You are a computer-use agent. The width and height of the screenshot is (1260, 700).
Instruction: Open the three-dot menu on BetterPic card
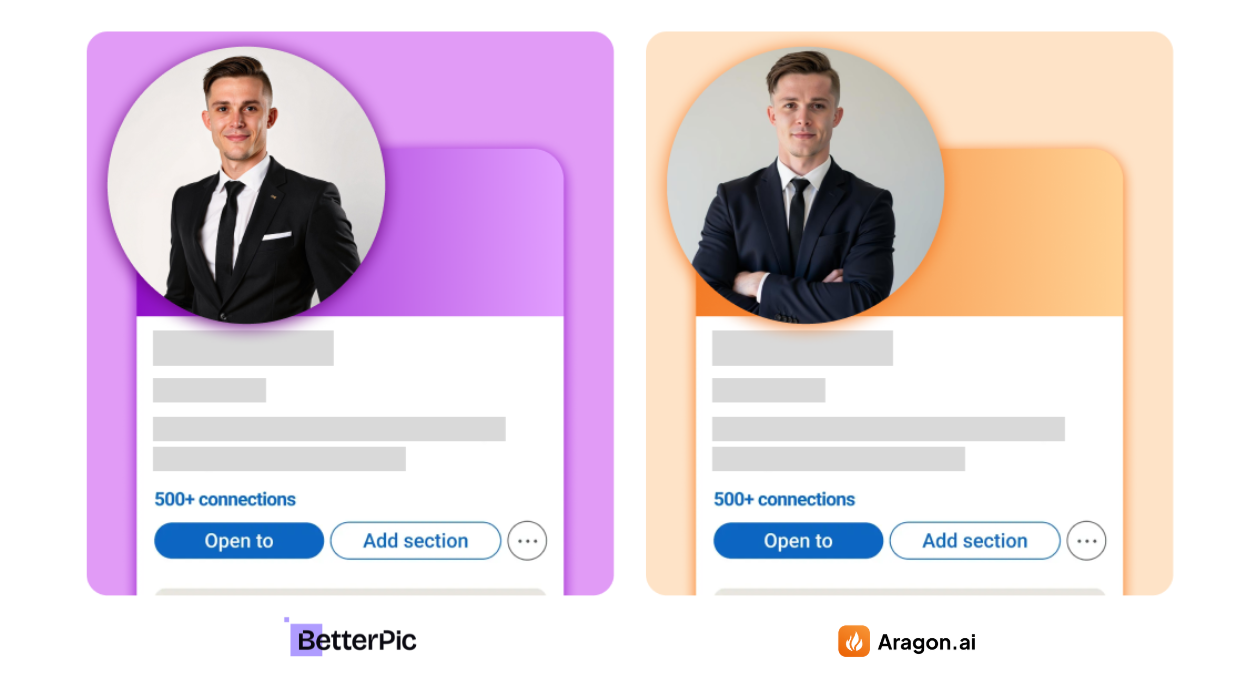pyautogui.click(x=527, y=541)
